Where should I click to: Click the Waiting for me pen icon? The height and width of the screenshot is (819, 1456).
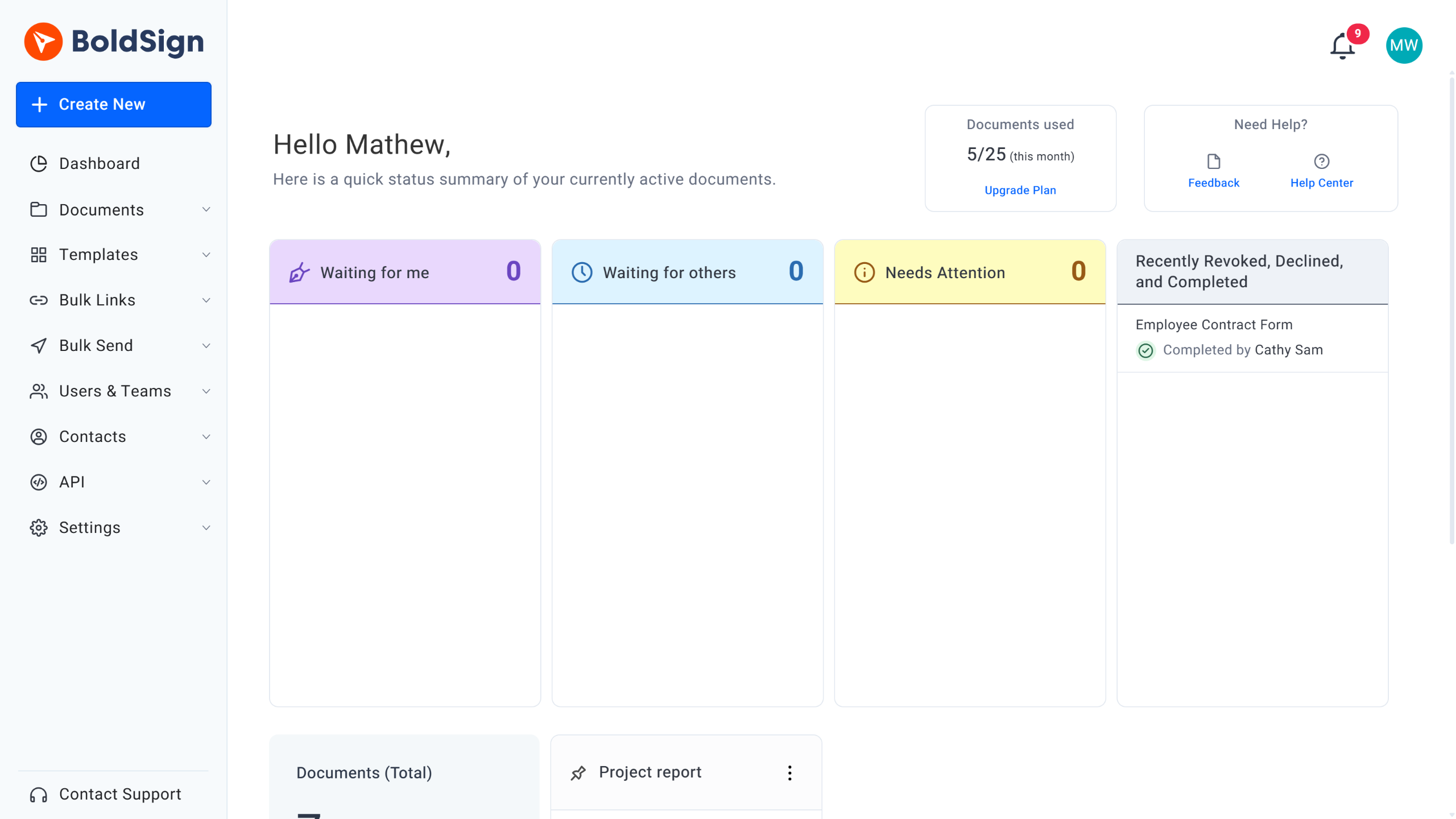299,273
